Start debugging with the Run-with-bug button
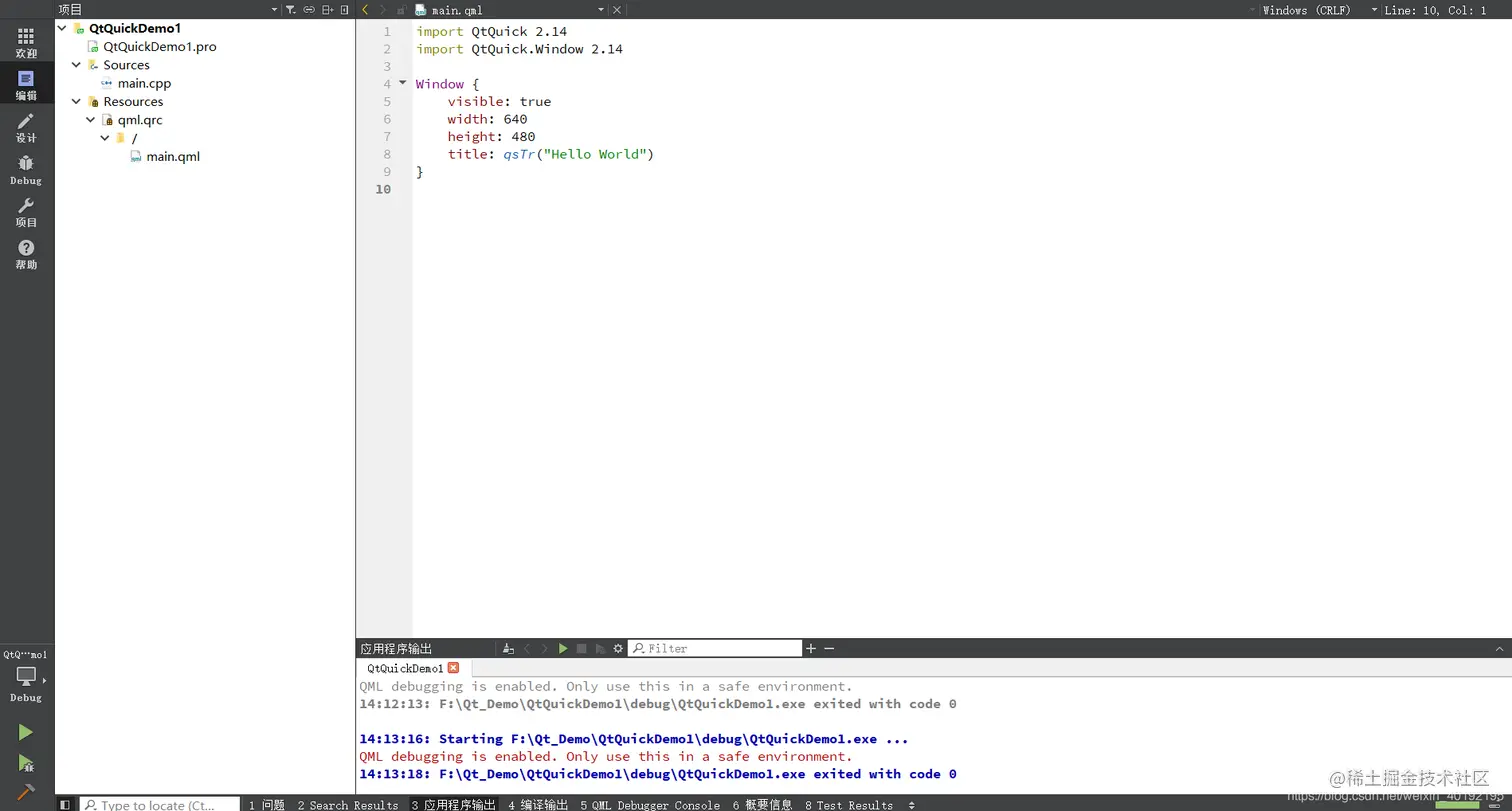This screenshot has width=1512, height=811. coord(26,763)
